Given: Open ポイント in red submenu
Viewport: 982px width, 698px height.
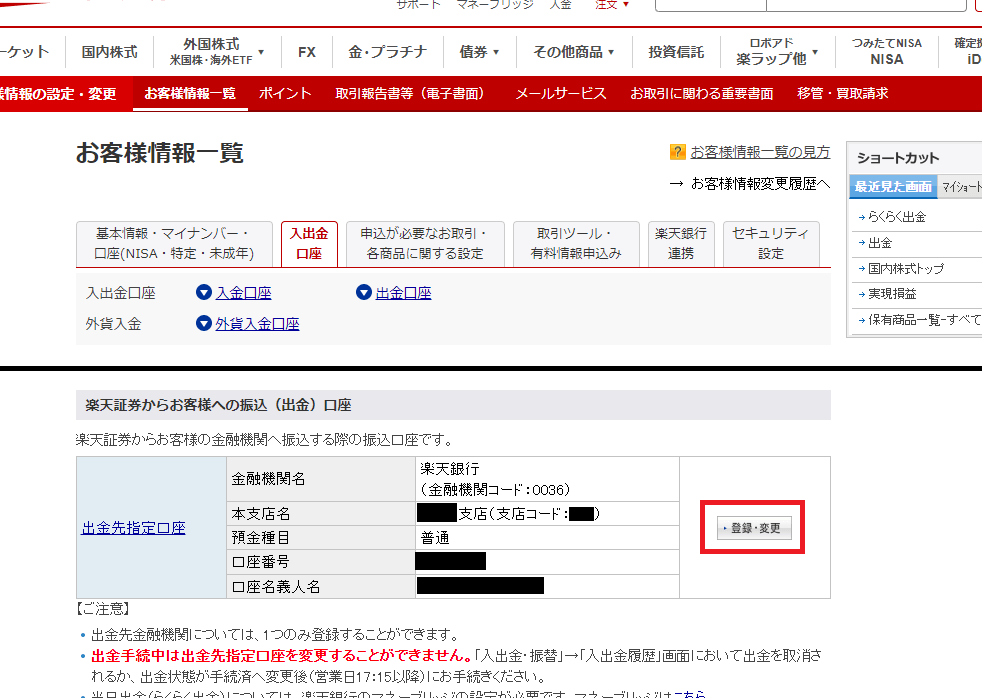Looking at the screenshot, I should pyautogui.click(x=285, y=93).
